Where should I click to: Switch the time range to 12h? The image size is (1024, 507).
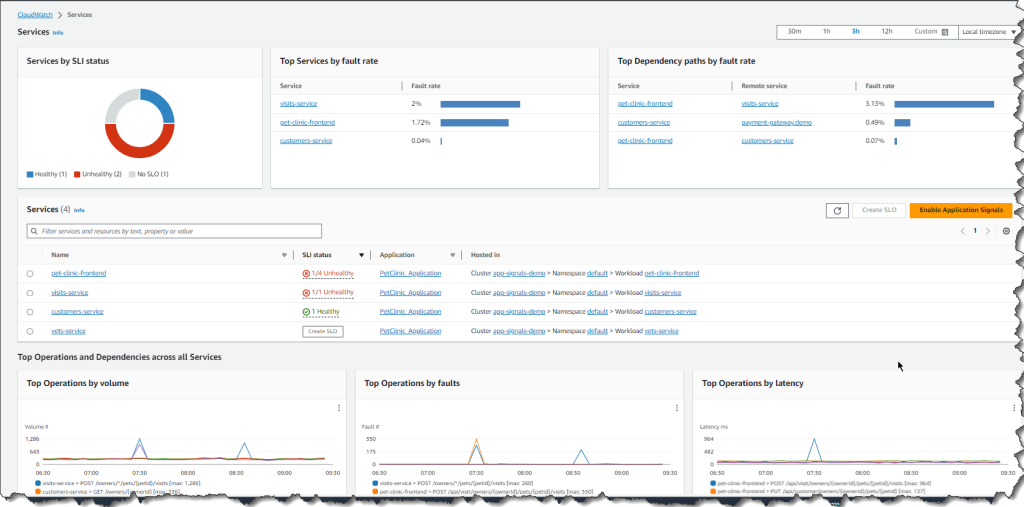pos(887,31)
